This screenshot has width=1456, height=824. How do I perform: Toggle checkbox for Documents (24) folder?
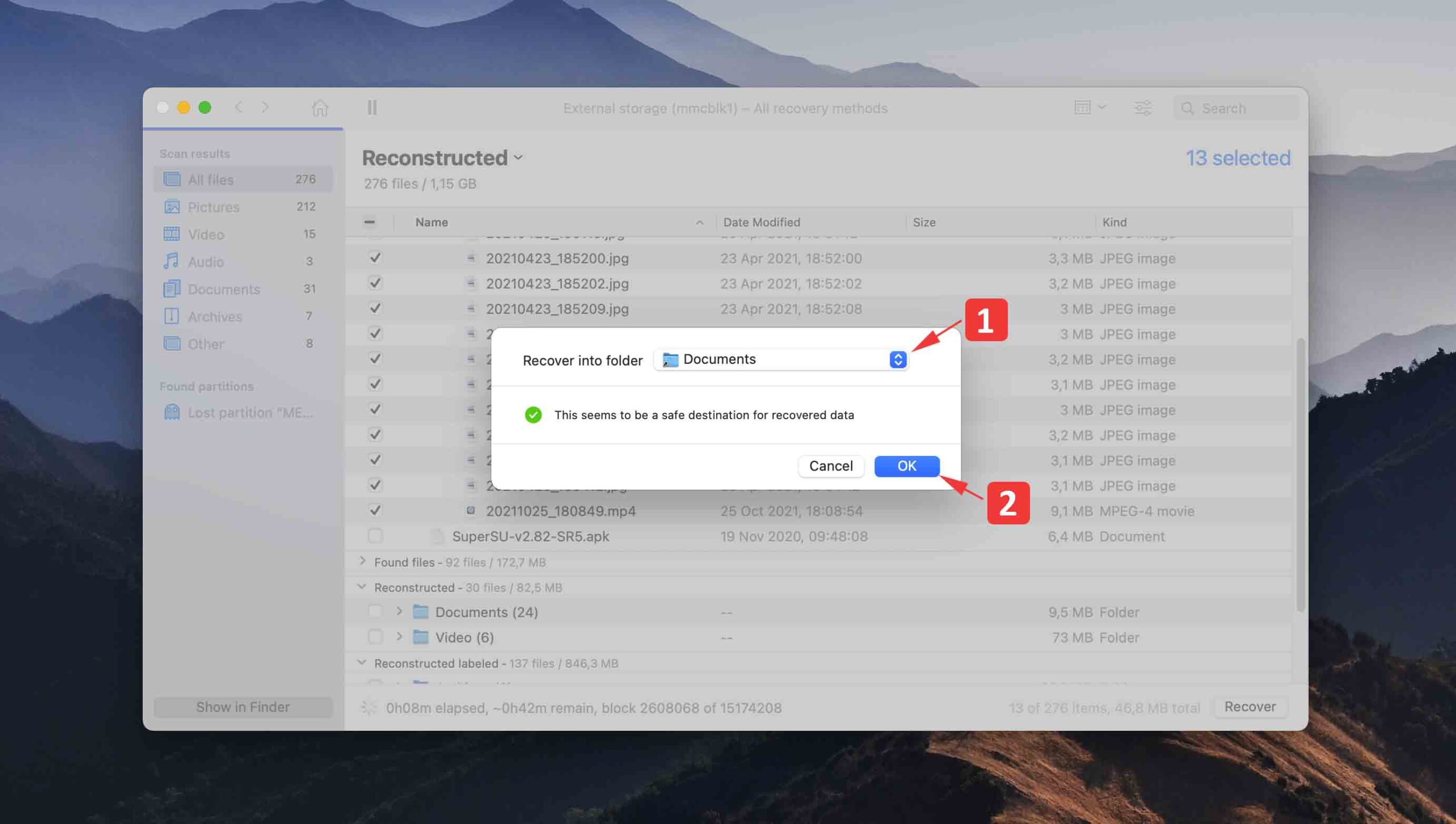375,611
